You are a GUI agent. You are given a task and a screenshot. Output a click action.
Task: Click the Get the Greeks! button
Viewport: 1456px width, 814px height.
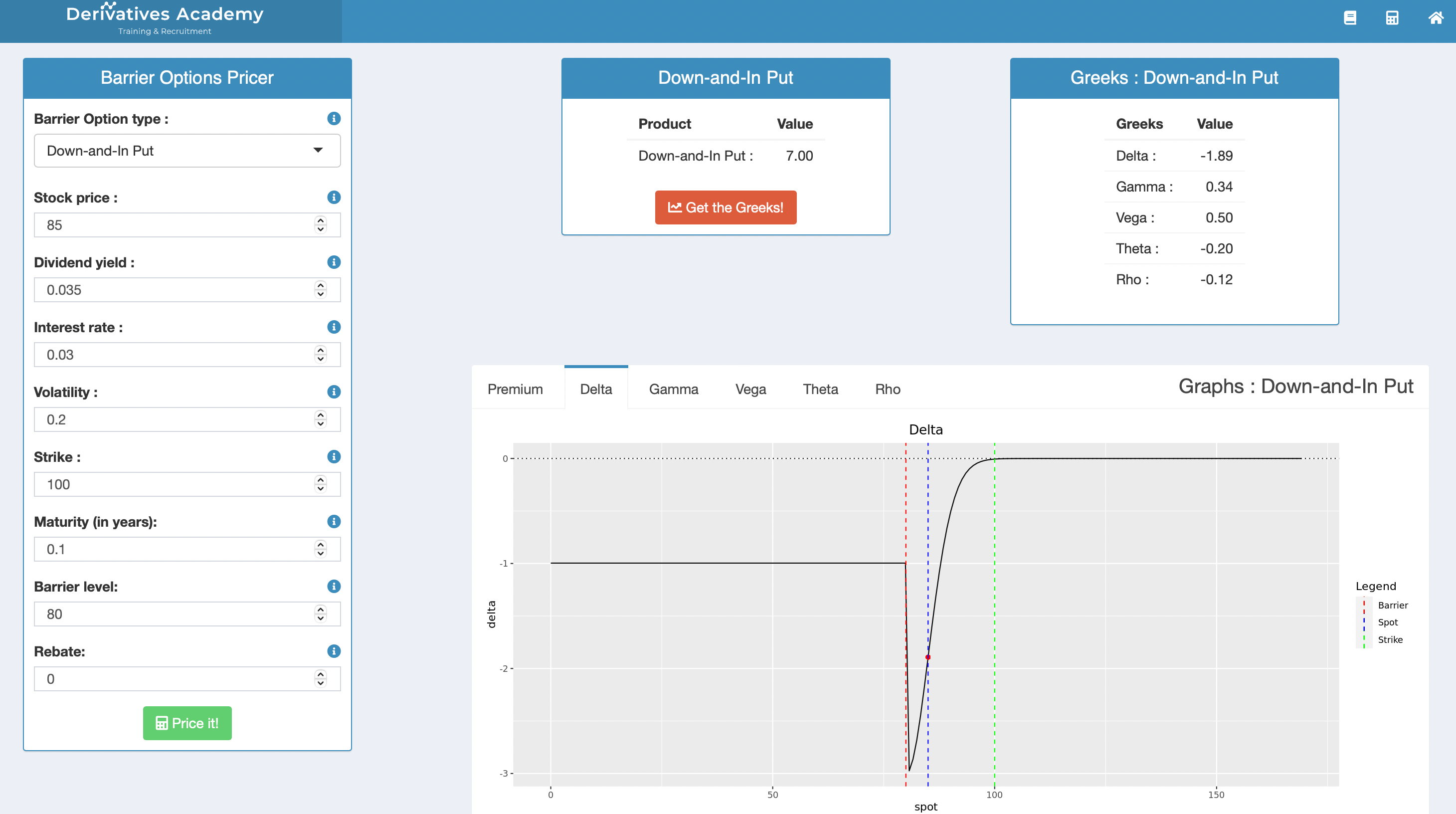point(725,207)
